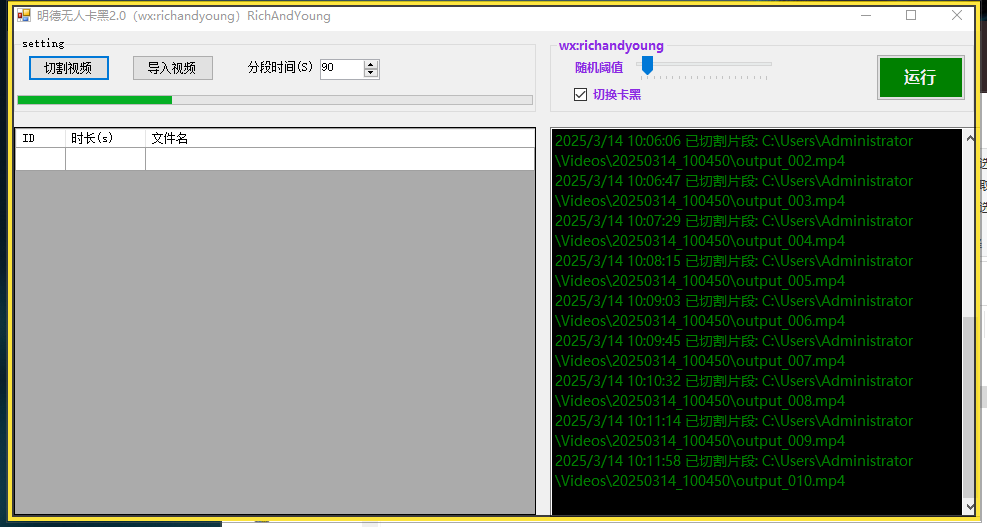This screenshot has width=987, height=527.
Task: Click the 随机阈值 slider thumb
Action: [647, 65]
